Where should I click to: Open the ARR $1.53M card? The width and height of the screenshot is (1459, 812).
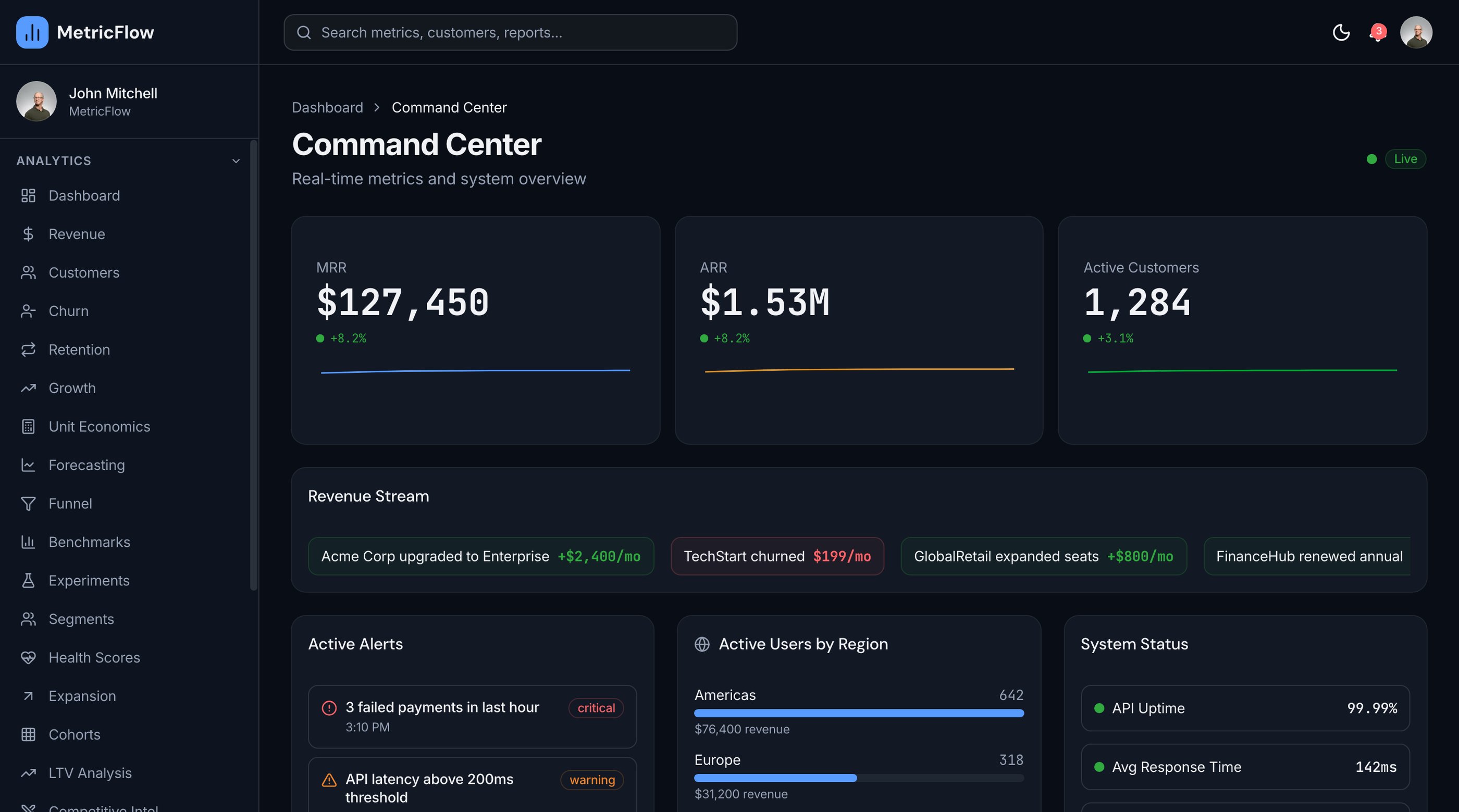click(x=859, y=330)
